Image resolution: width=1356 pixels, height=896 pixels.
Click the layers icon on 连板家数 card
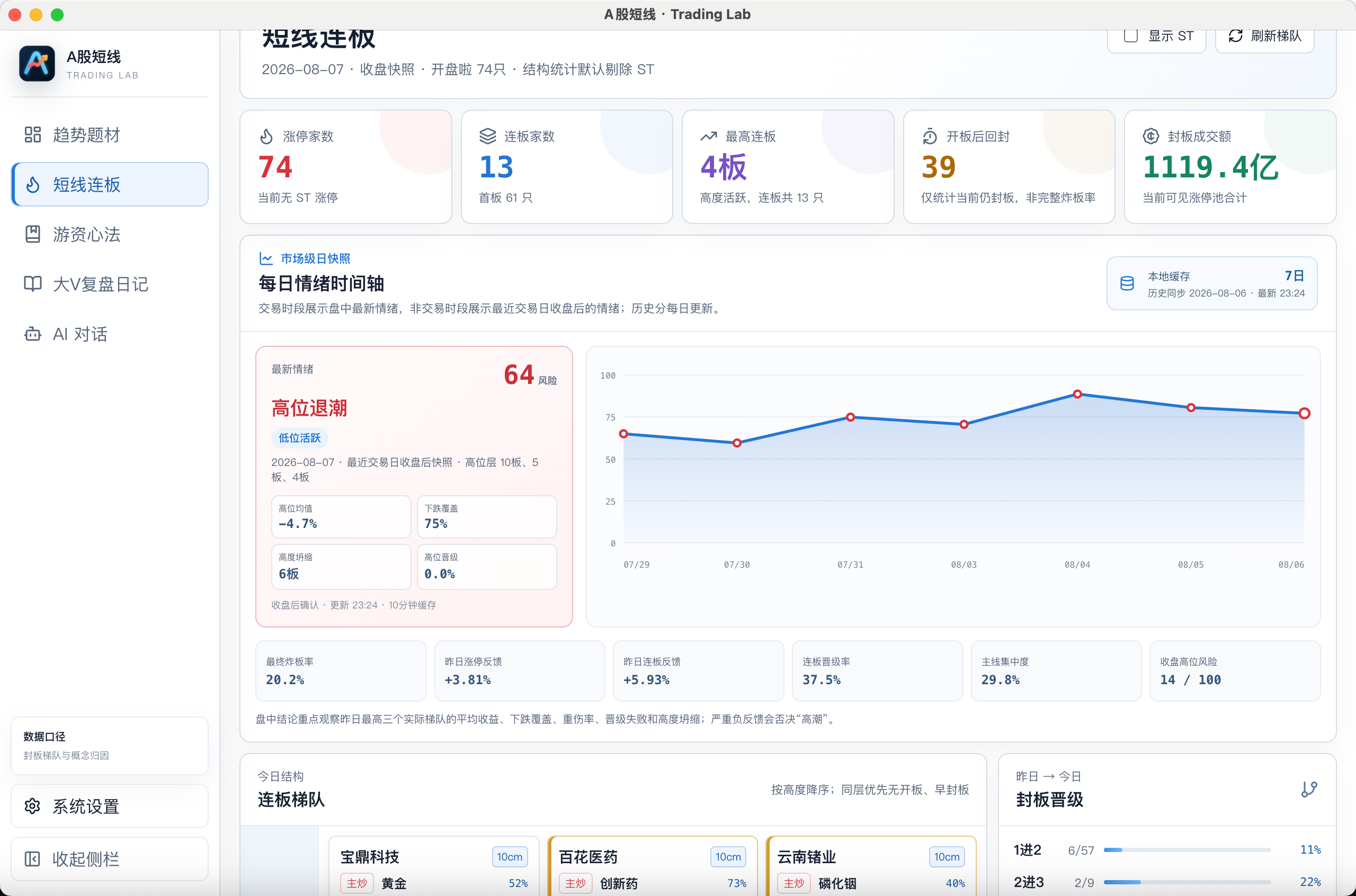pyautogui.click(x=487, y=136)
